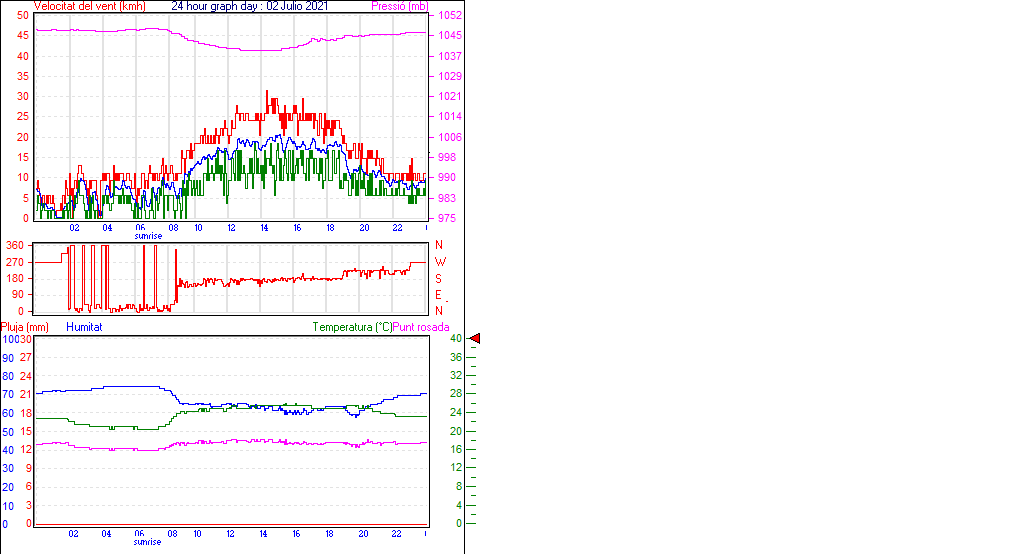
Task: Click the highest red wind gust peak
Action: coord(266,92)
